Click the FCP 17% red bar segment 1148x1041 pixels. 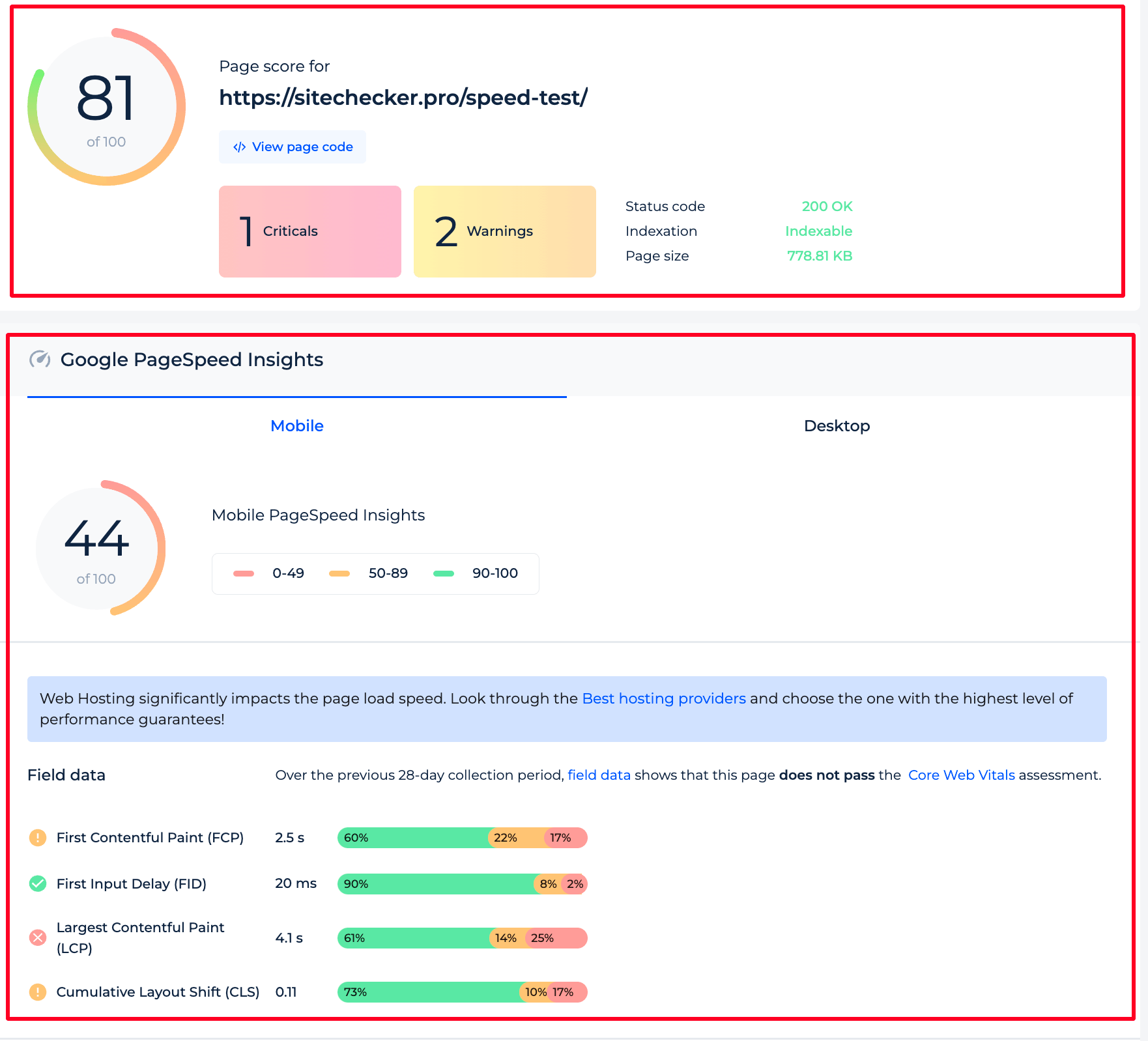coord(566,838)
